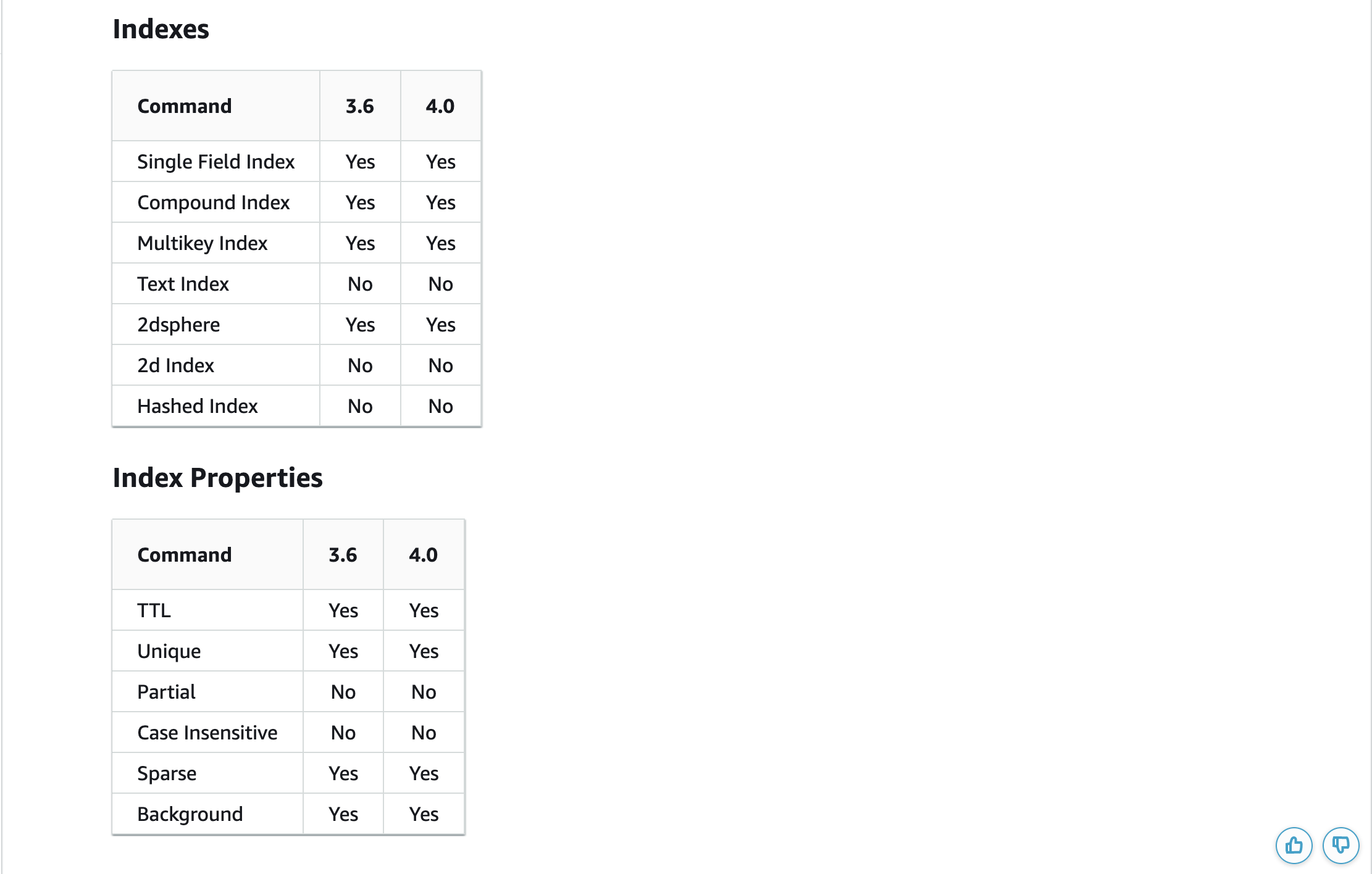1372x874 pixels.
Task: Click the Hashed Index row label
Action: (x=197, y=406)
